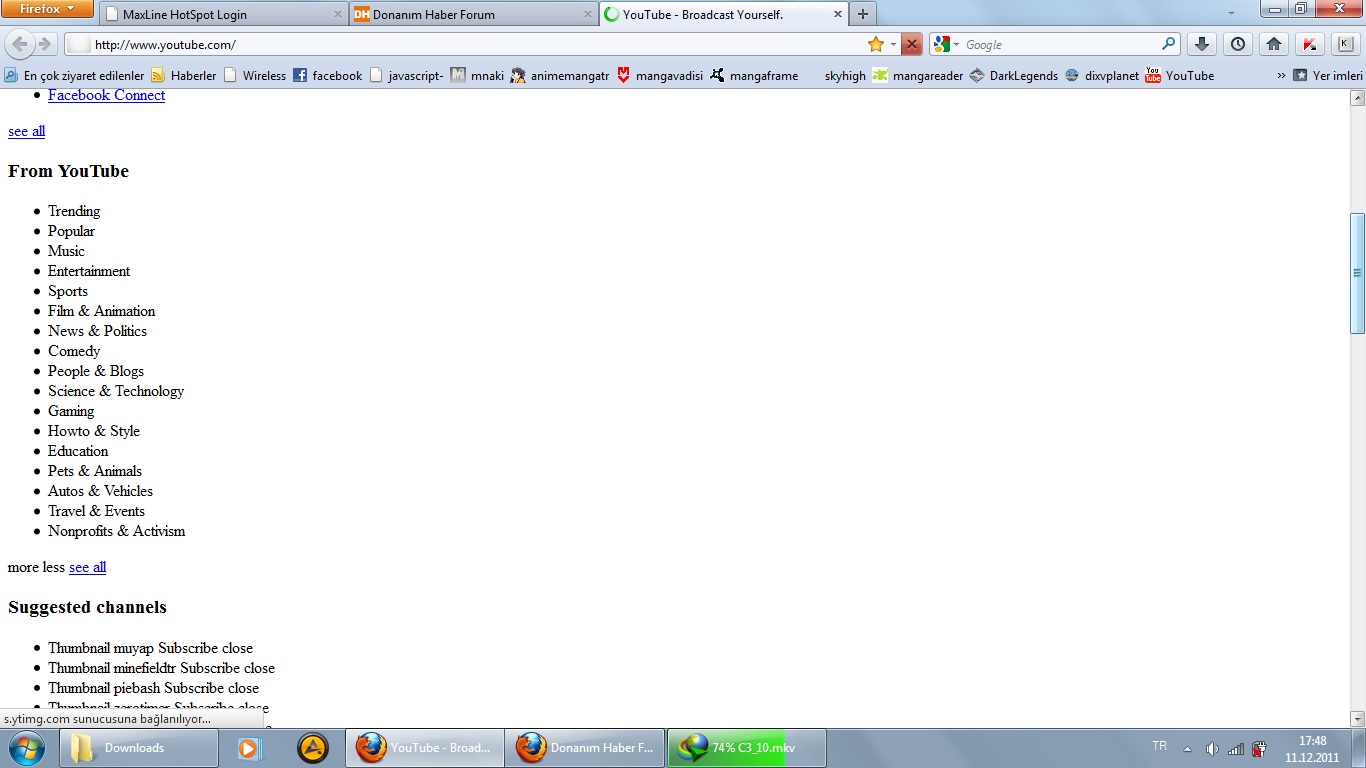Switch to MaxLine HotSpot Login tab
This screenshot has height=768, width=1366.
[x=223, y=14]
